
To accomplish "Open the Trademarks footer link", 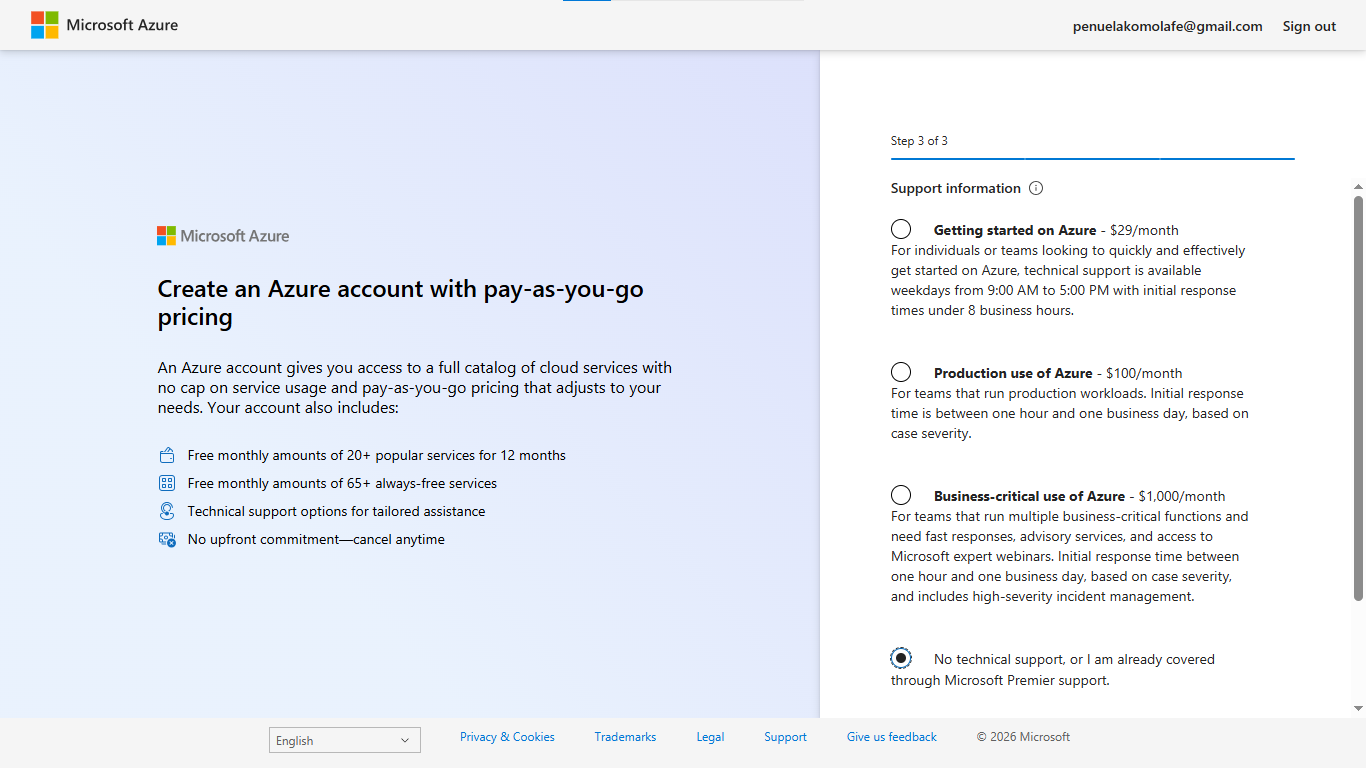I will (625, 737).
